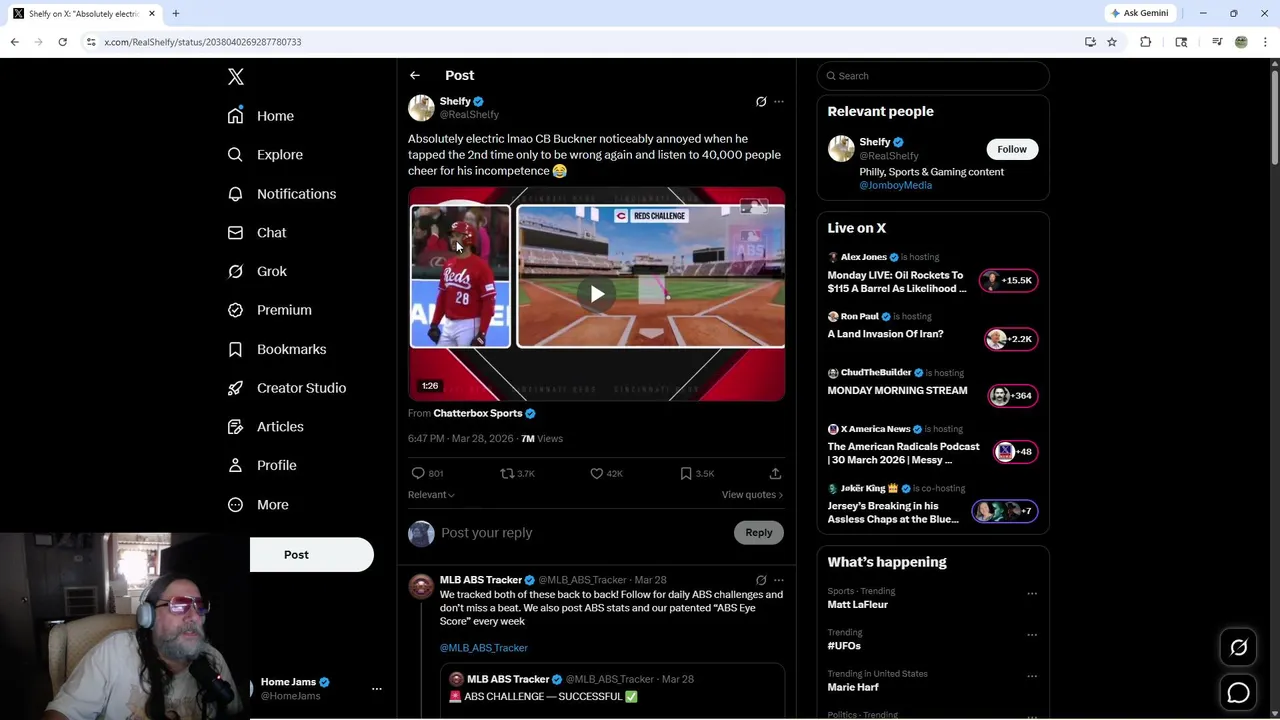Viewport: 1280px width, 720px height.
Task: Click the repost icon showing 3.7K
Action: [507, 474]
